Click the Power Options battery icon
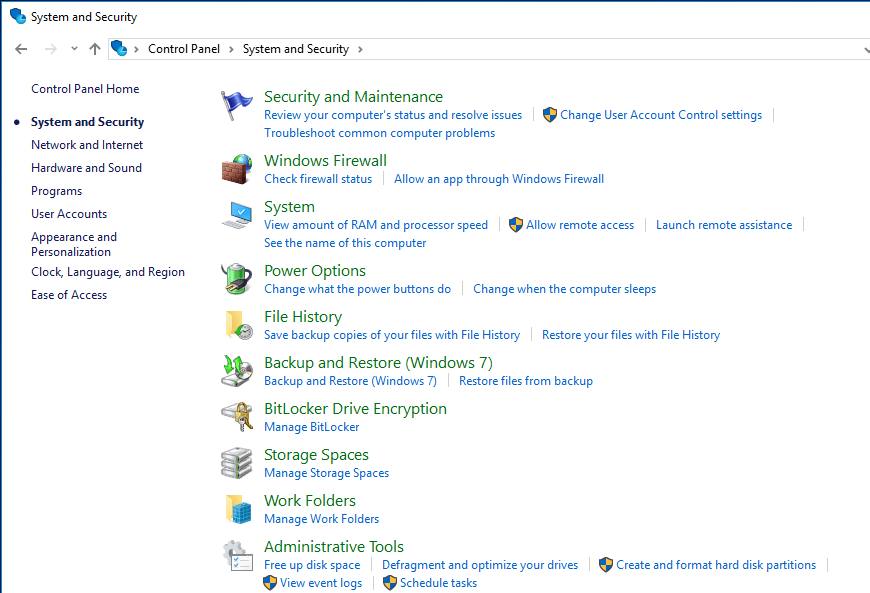 click(237, 279)
